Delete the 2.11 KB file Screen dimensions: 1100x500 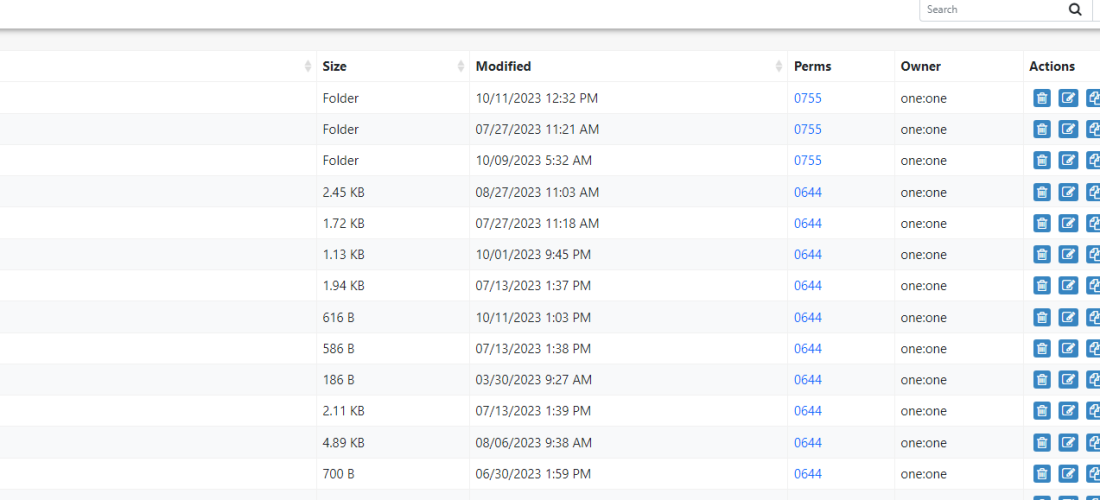pyautogui.click(x=1042, y=410)
